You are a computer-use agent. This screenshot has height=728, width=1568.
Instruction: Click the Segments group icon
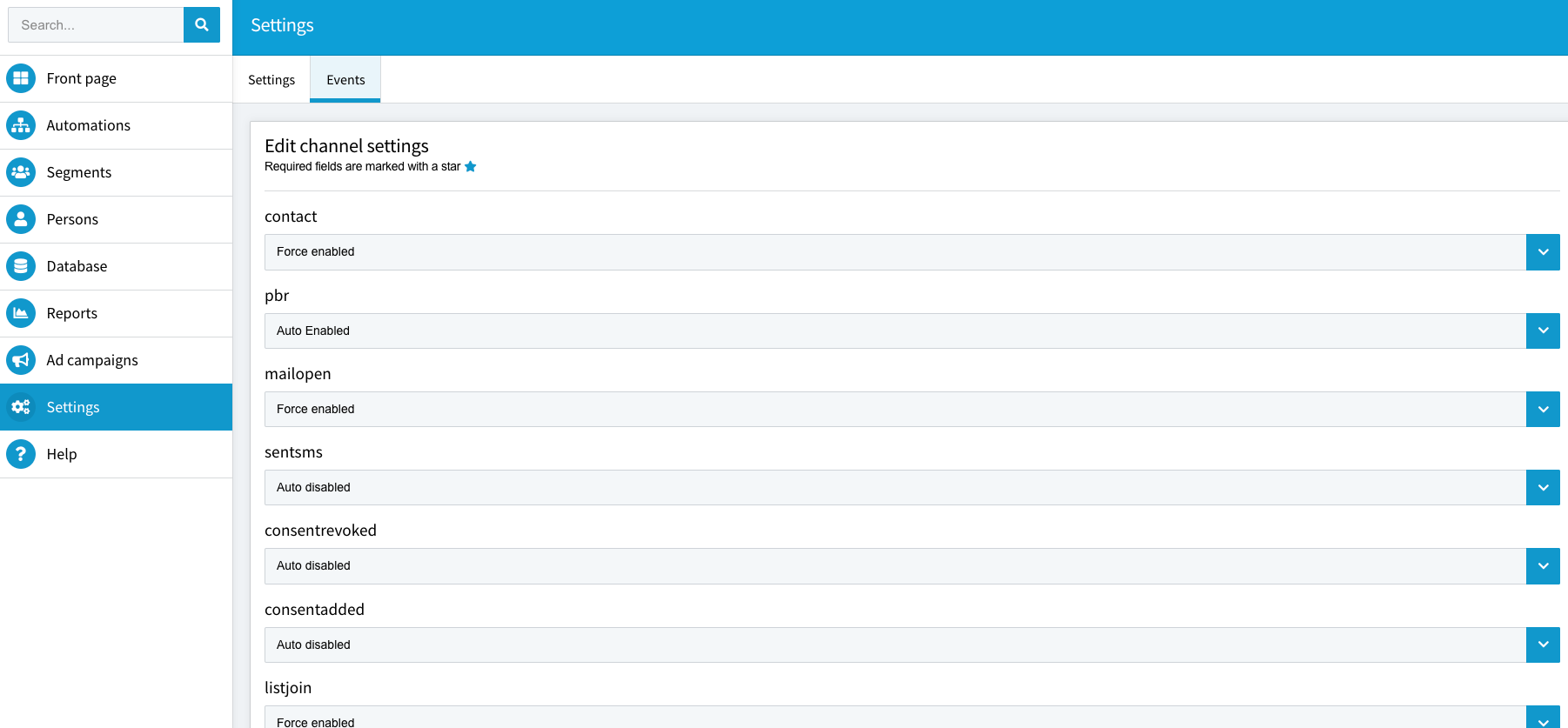[x=21, y=172]
